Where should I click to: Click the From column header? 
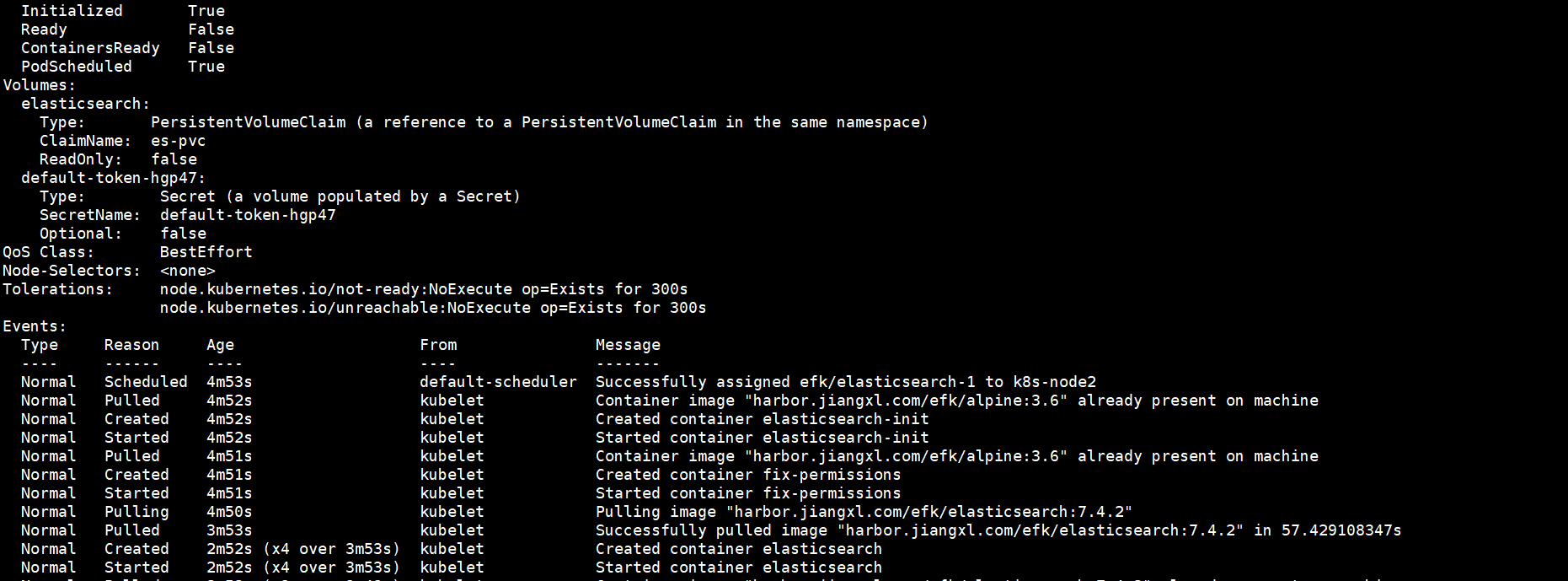[x=438, y=345]
